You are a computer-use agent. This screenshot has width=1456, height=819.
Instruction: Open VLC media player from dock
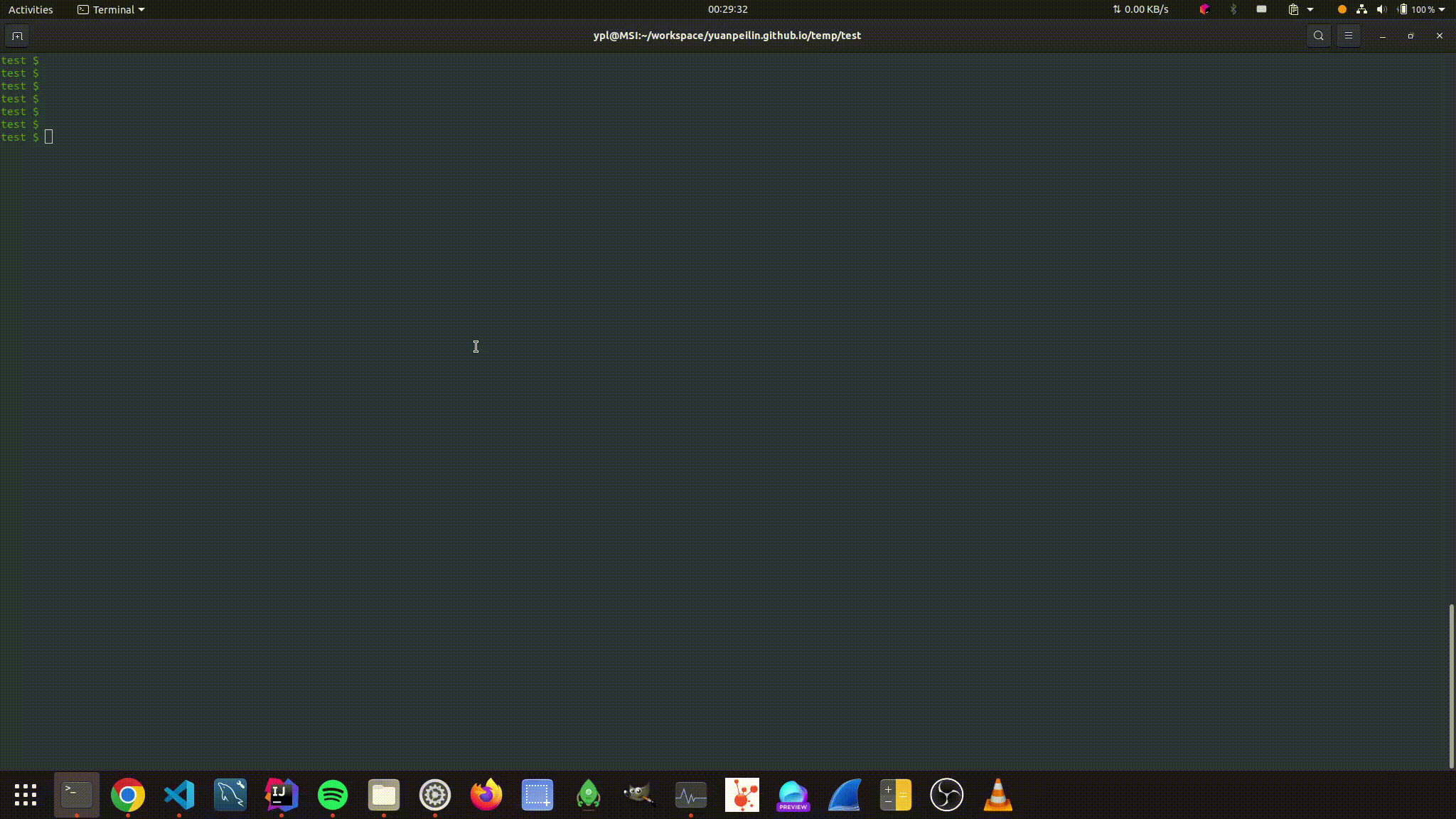998,795
